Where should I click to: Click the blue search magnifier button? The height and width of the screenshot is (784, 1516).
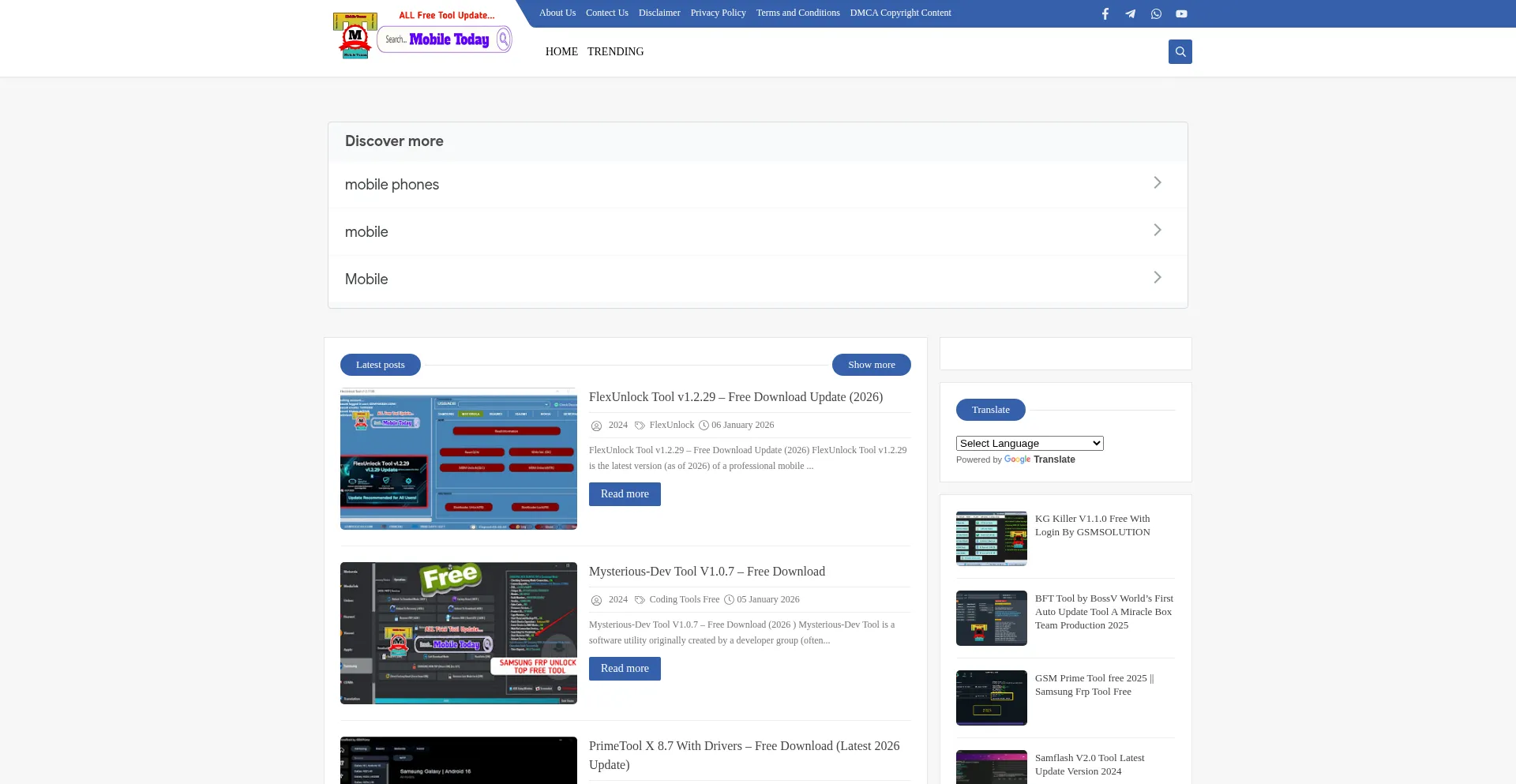(1180, 51)
